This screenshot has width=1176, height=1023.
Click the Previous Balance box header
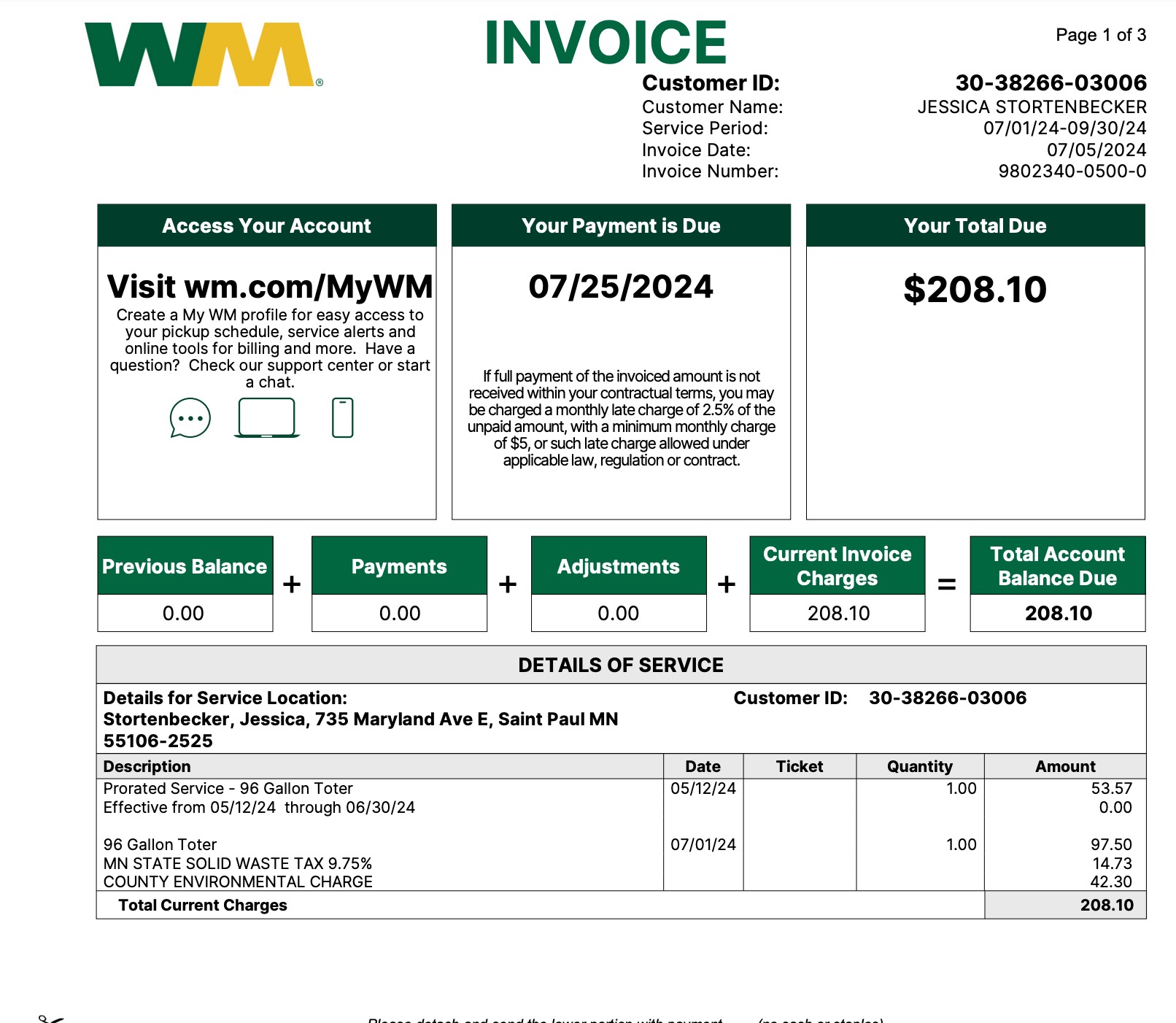(185, 567)
